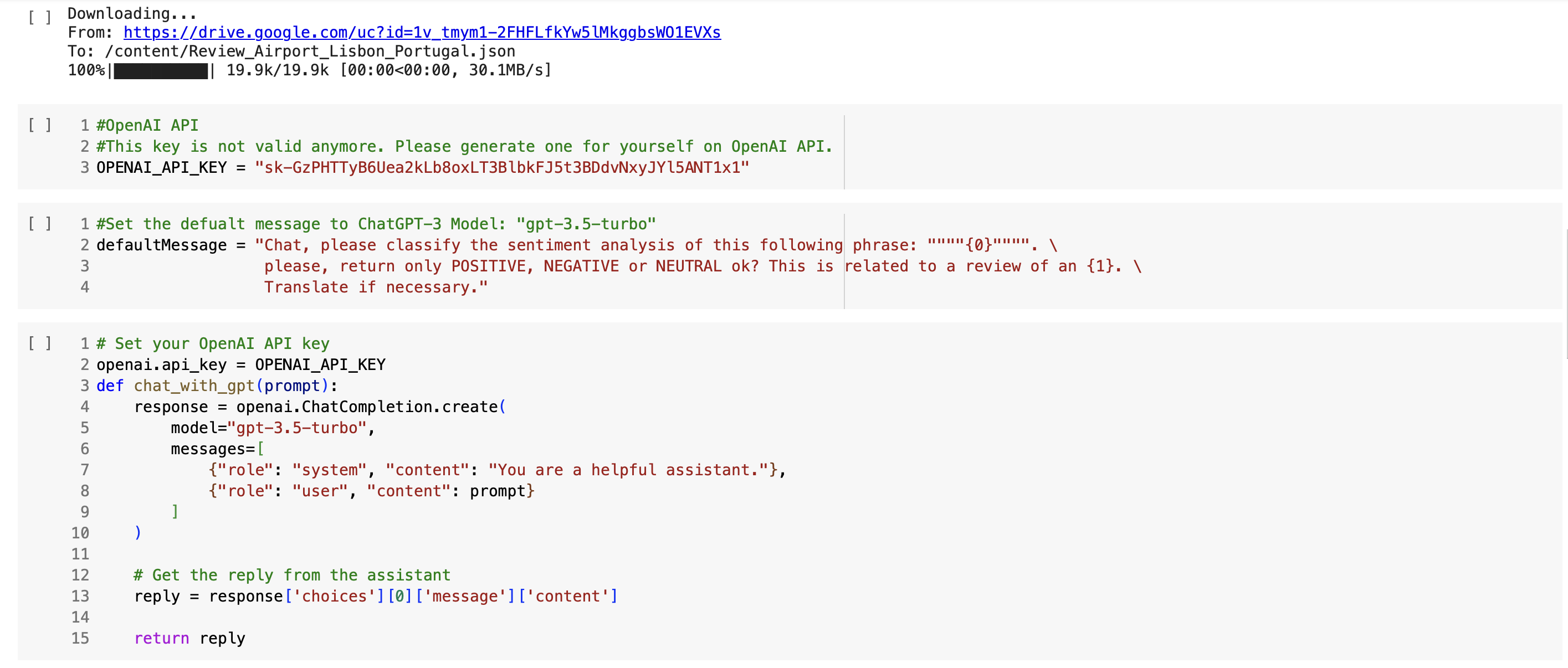Screen dimensions: 1568x668
Task: Click the closing parenthesis on line 10
Action: click(137, 533)
